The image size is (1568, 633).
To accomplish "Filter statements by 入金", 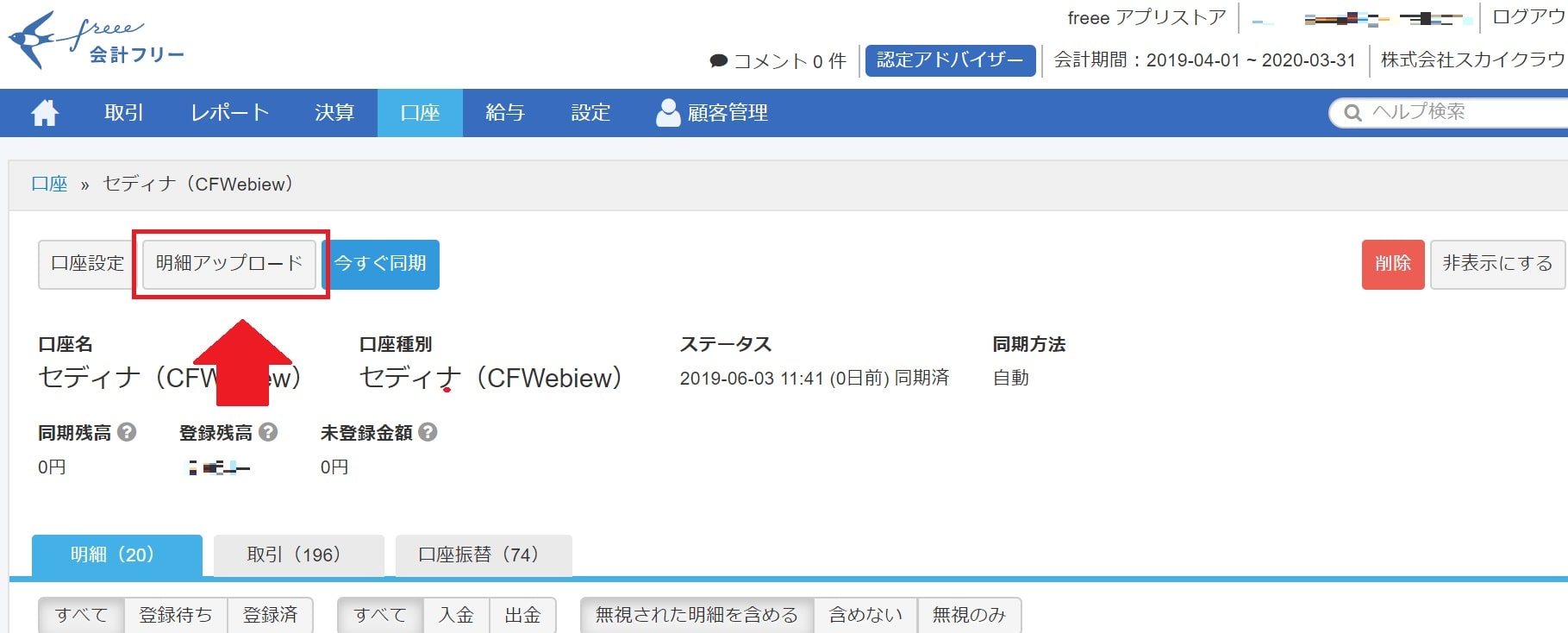I will 456,615.
